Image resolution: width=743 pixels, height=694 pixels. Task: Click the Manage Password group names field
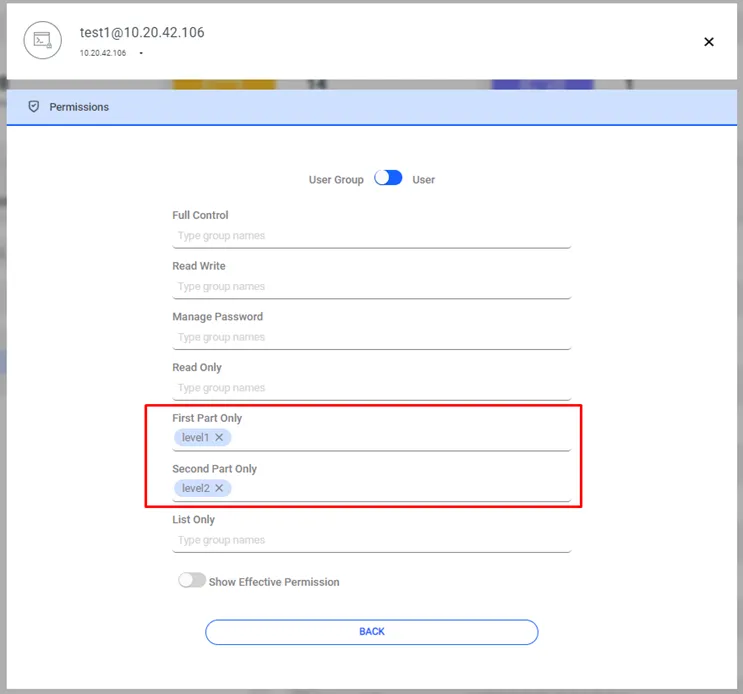(x=372, y=337)
